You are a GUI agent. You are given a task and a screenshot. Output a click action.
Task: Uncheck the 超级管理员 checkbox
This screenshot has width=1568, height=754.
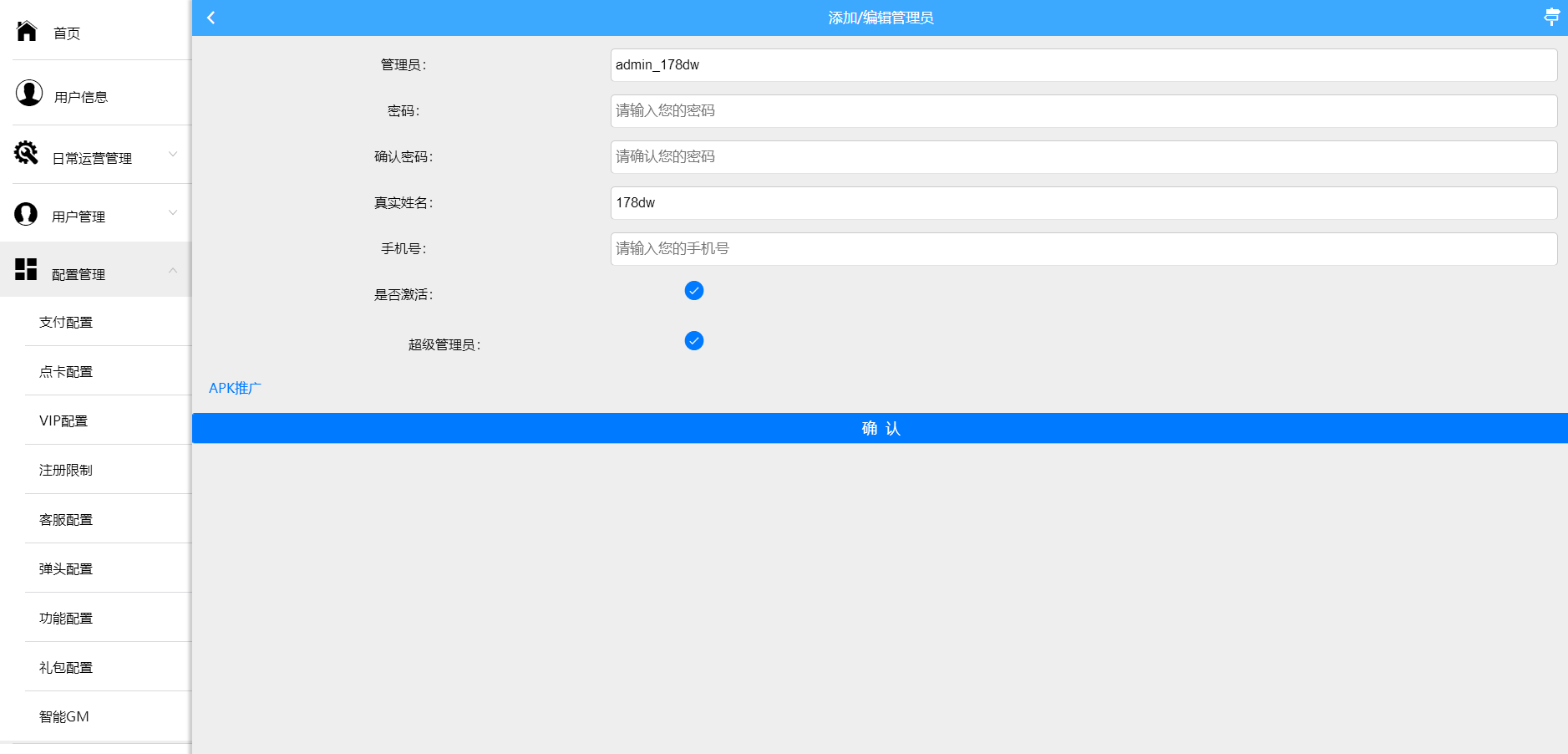click(x=693, y=341)
